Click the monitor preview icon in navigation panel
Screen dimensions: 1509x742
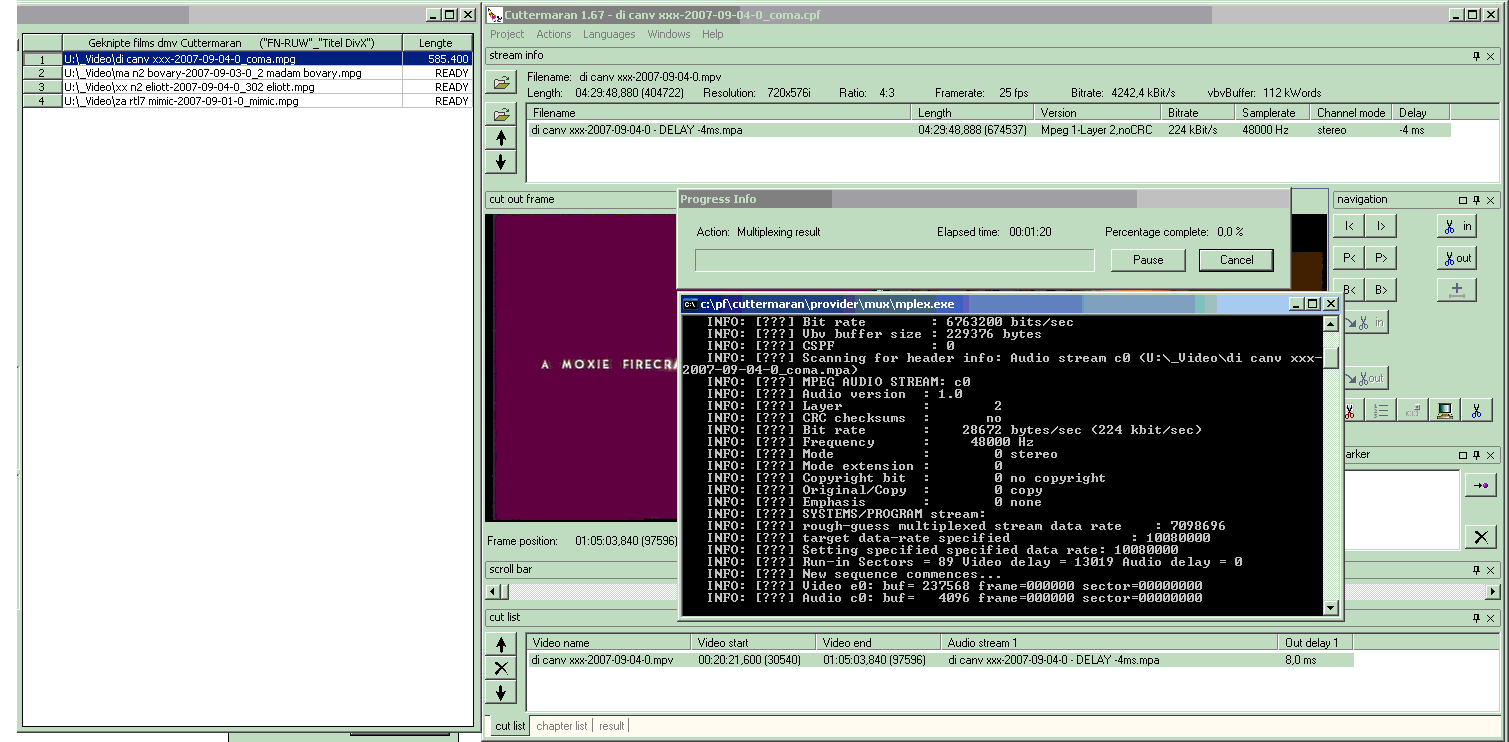coord(1444,410)
